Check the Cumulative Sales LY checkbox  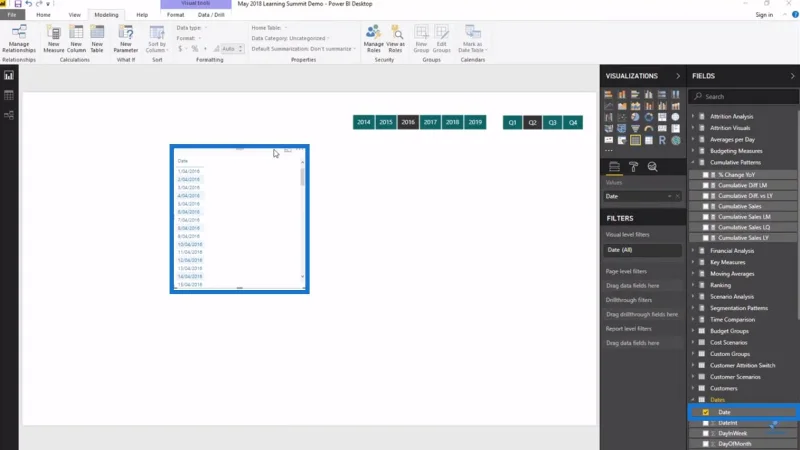pos(706,238)
